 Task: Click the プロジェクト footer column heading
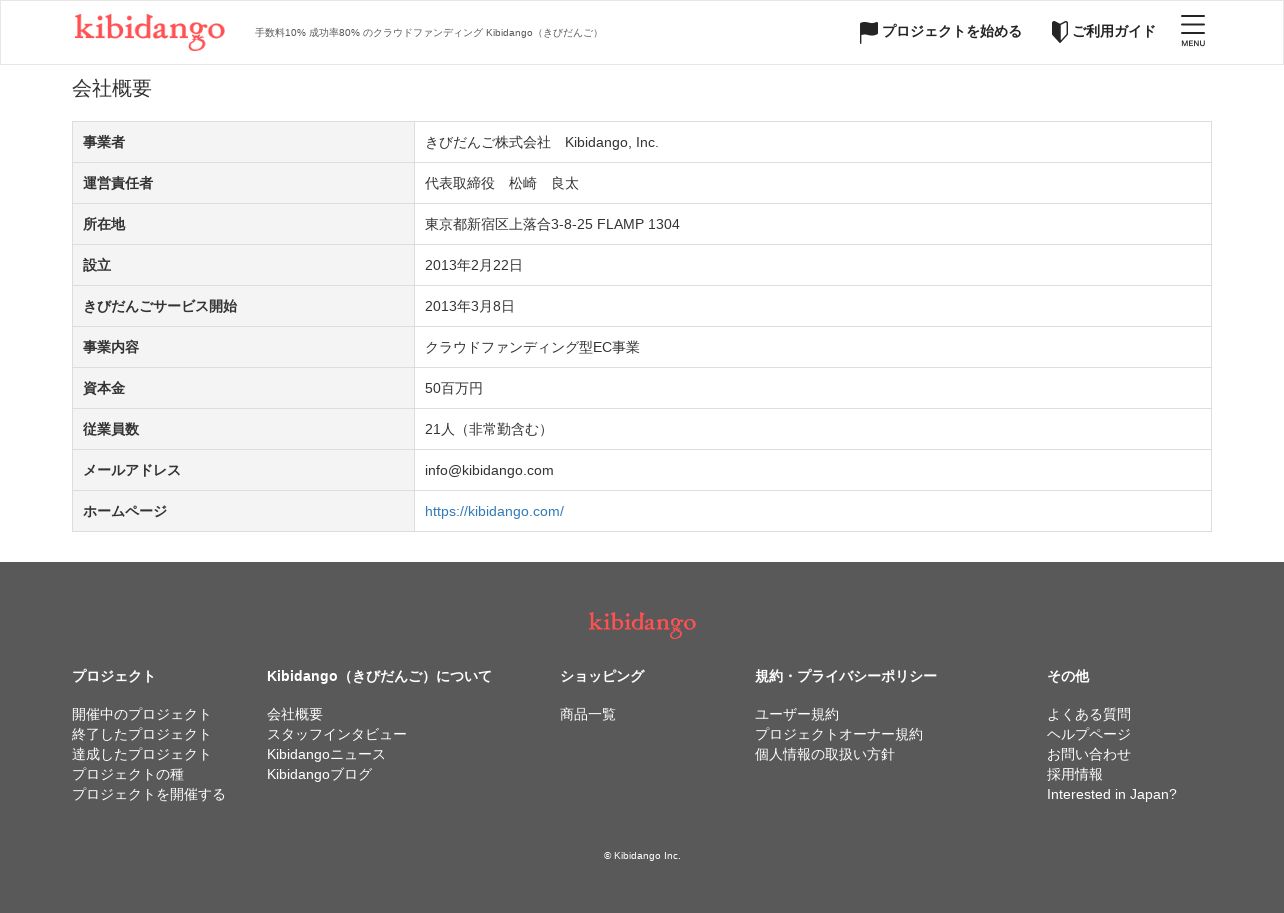point(114,676)
